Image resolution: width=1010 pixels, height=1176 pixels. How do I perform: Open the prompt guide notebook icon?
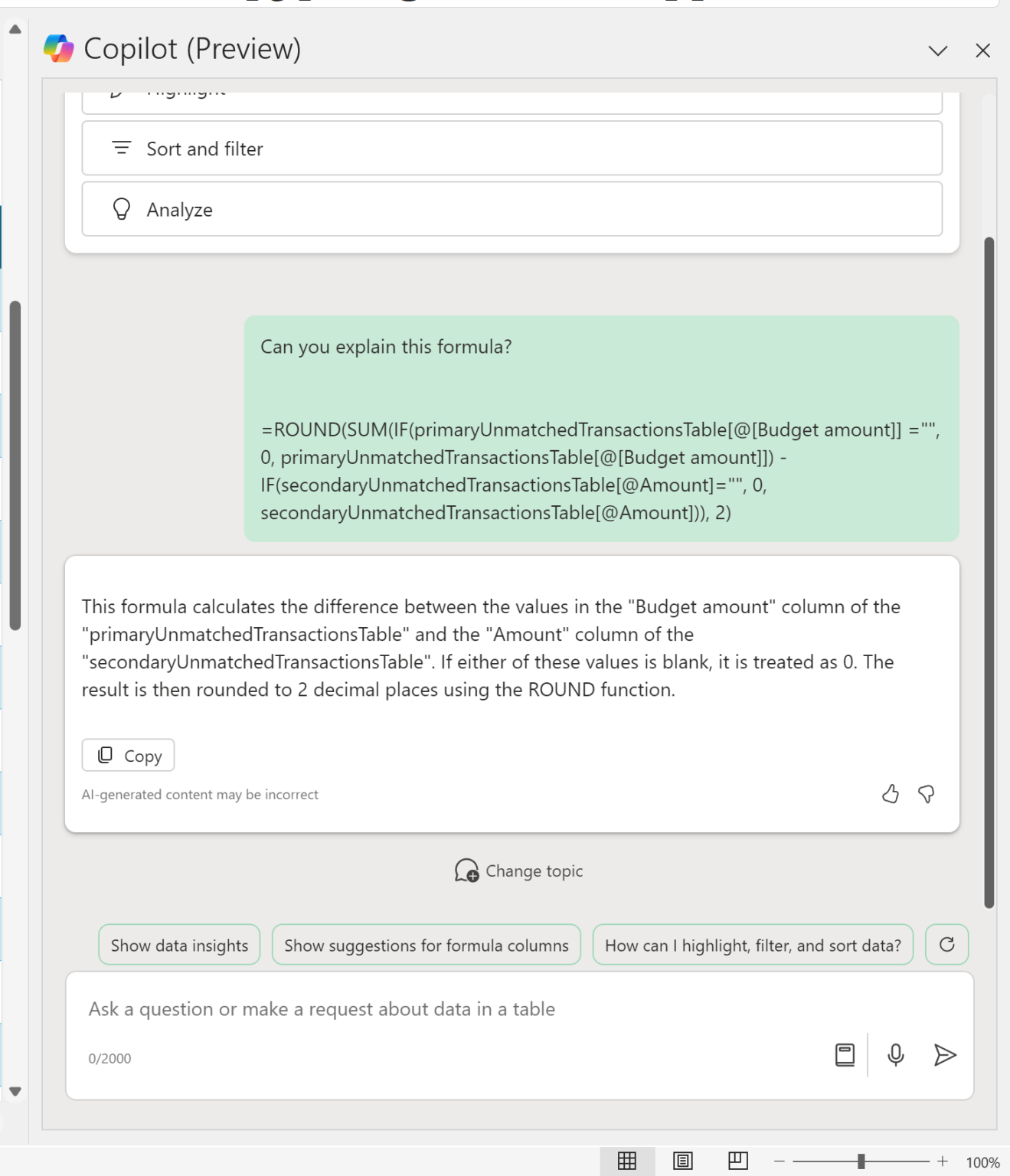pyautogui.click(x=845, y=1055)
